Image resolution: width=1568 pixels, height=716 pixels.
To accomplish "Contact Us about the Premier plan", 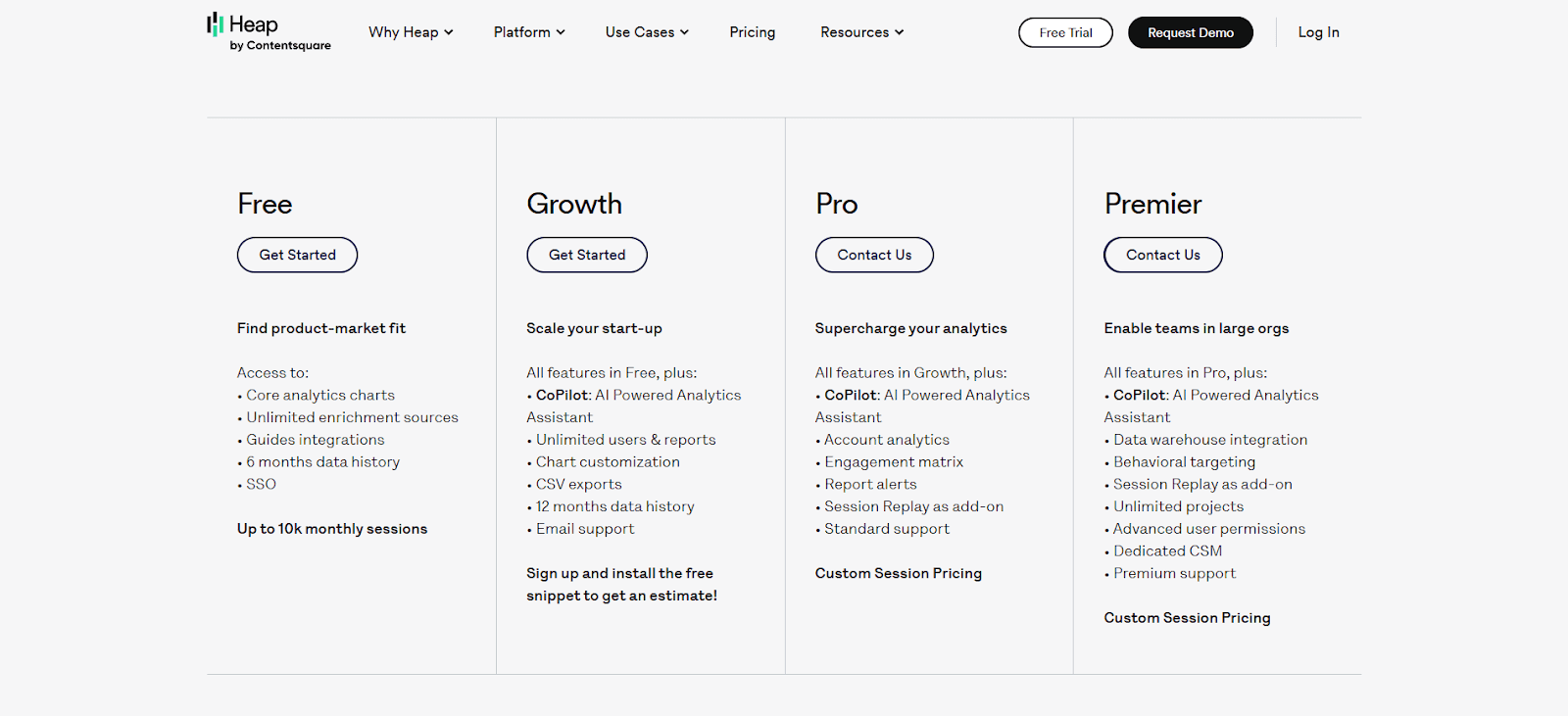I will (x=1162, y=255).
